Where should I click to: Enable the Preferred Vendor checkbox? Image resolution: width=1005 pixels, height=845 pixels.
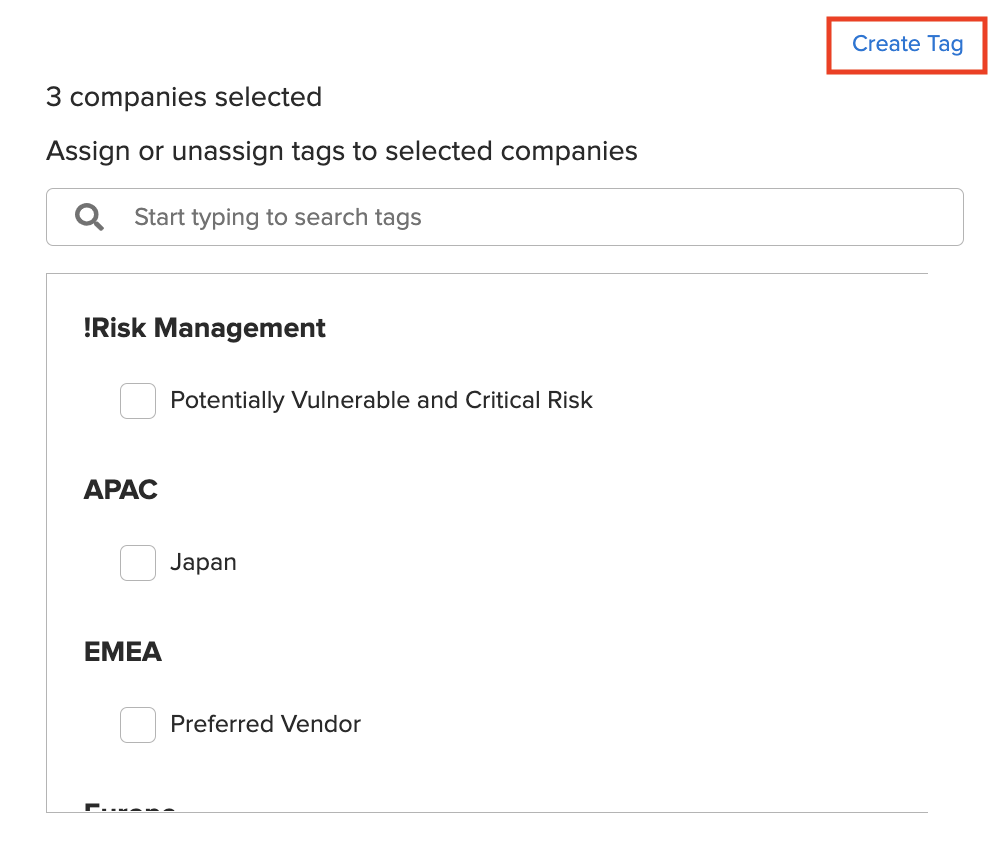[x=138, y=725]
